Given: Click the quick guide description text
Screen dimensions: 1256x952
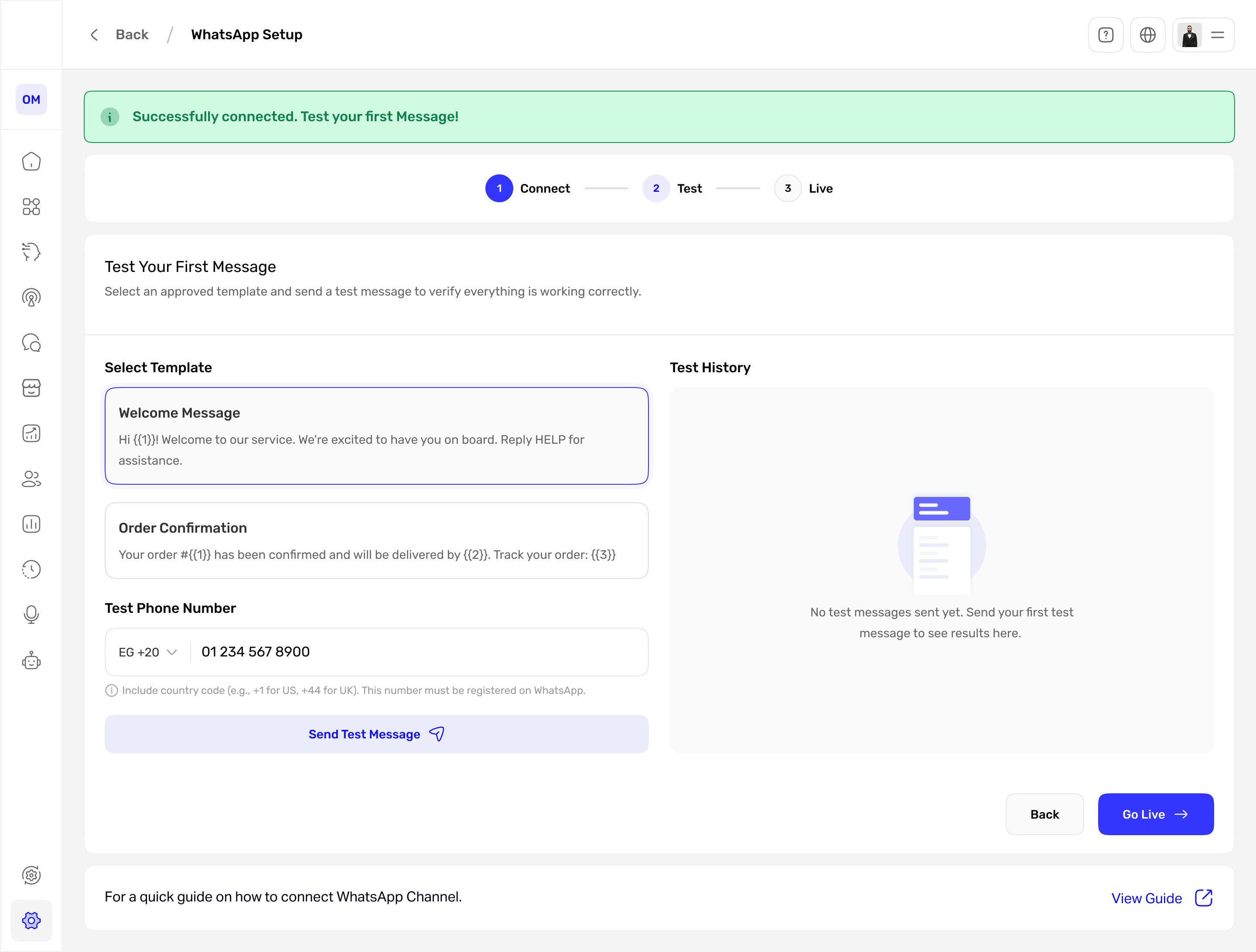Looking at the screenshot, I should pyautogui.click(x=283, y=897).
